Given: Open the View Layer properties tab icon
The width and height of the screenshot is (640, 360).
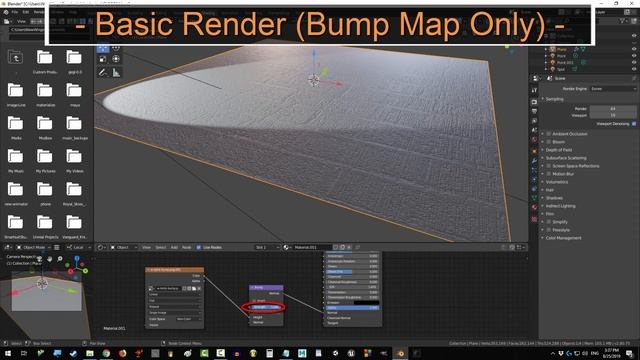Looking at the screenshot, I should [534, 121].
